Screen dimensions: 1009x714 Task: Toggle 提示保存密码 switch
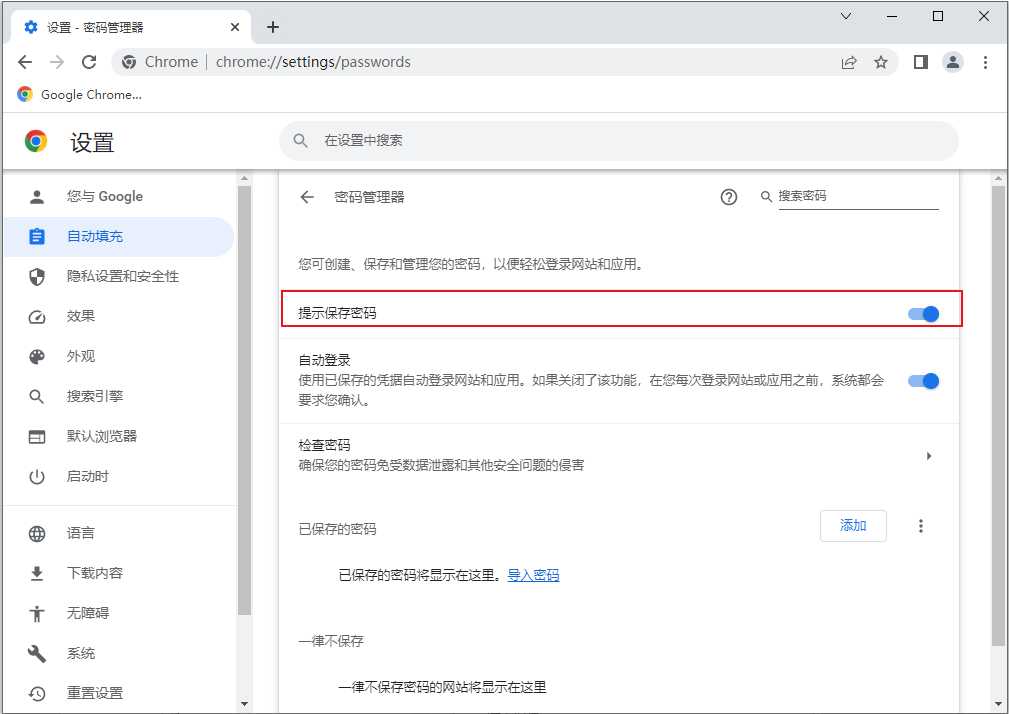(923, 314)
